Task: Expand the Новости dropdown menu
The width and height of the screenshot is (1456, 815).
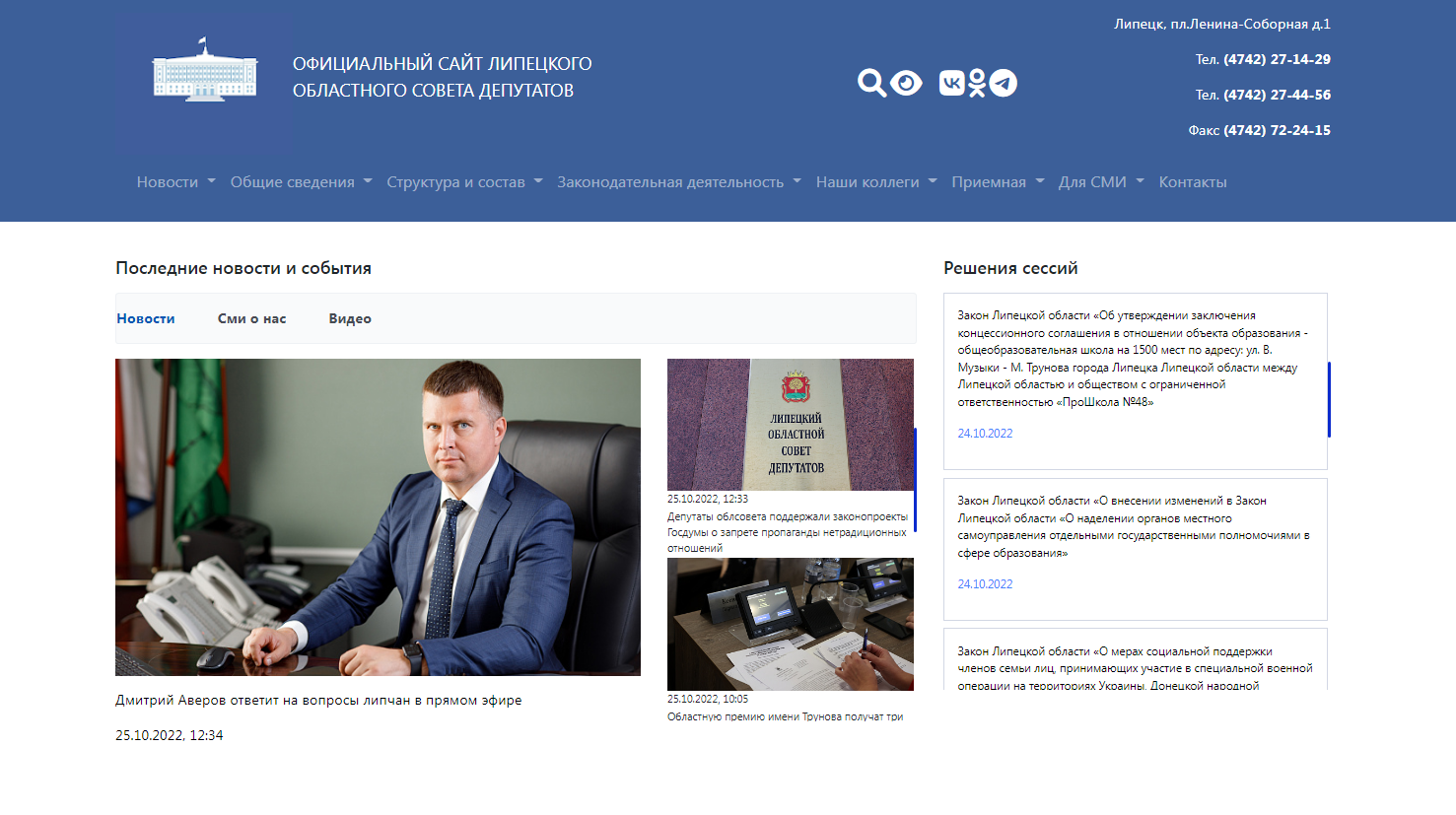Action: (175, 182)
